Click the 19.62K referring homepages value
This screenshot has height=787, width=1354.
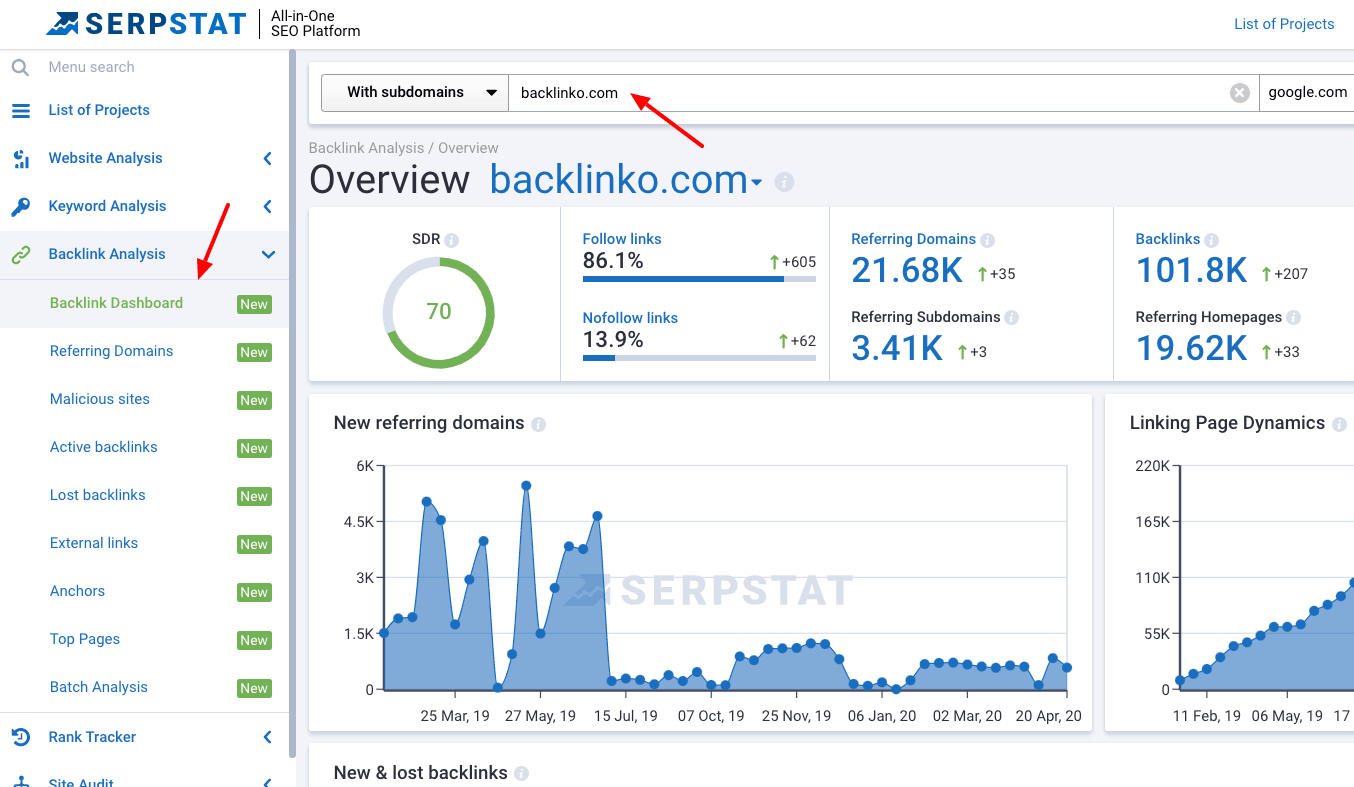(1192, 348)
